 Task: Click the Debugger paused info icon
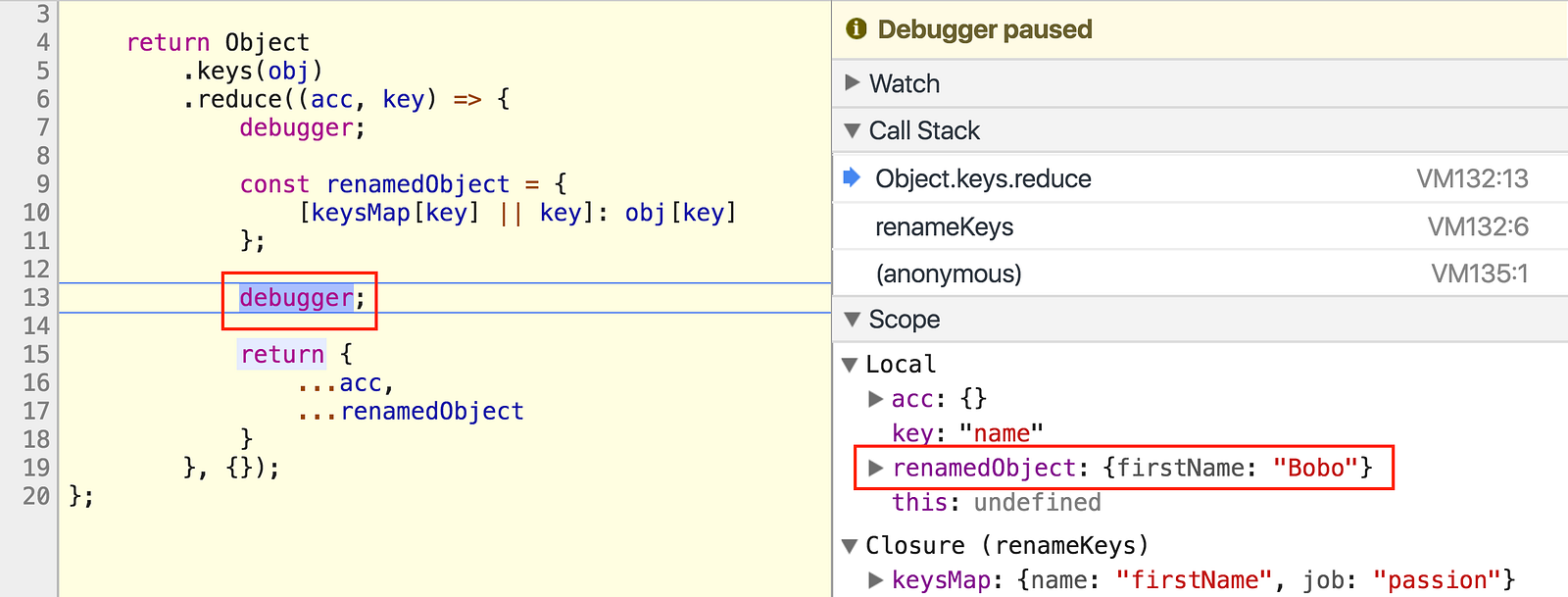[x=857, y=28]
